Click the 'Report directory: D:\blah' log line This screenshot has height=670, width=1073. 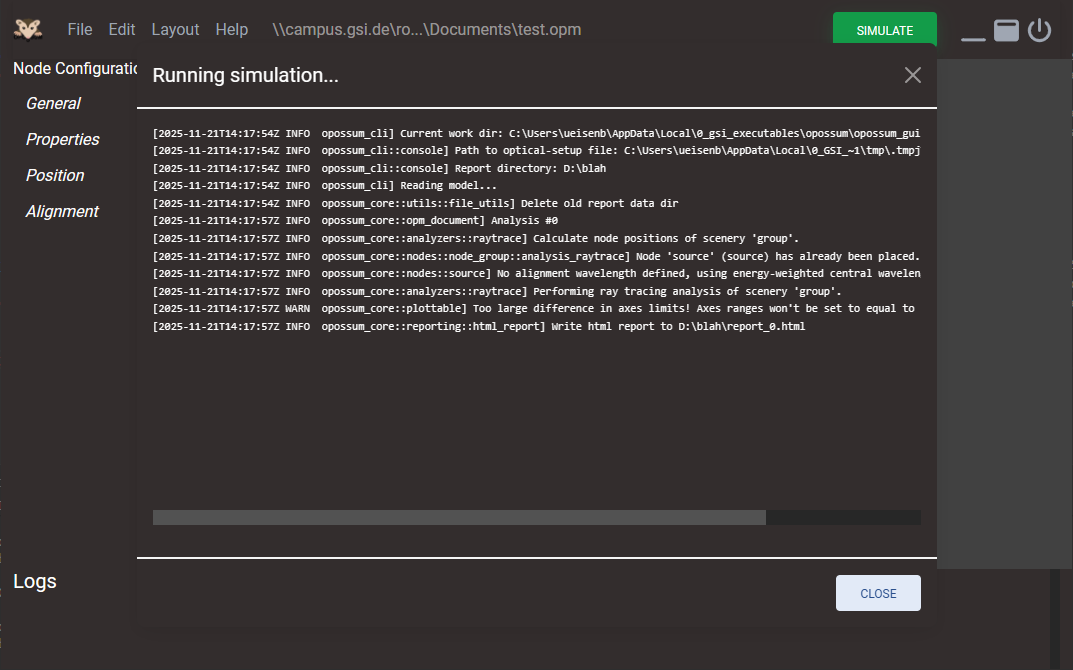click(379, 168)
